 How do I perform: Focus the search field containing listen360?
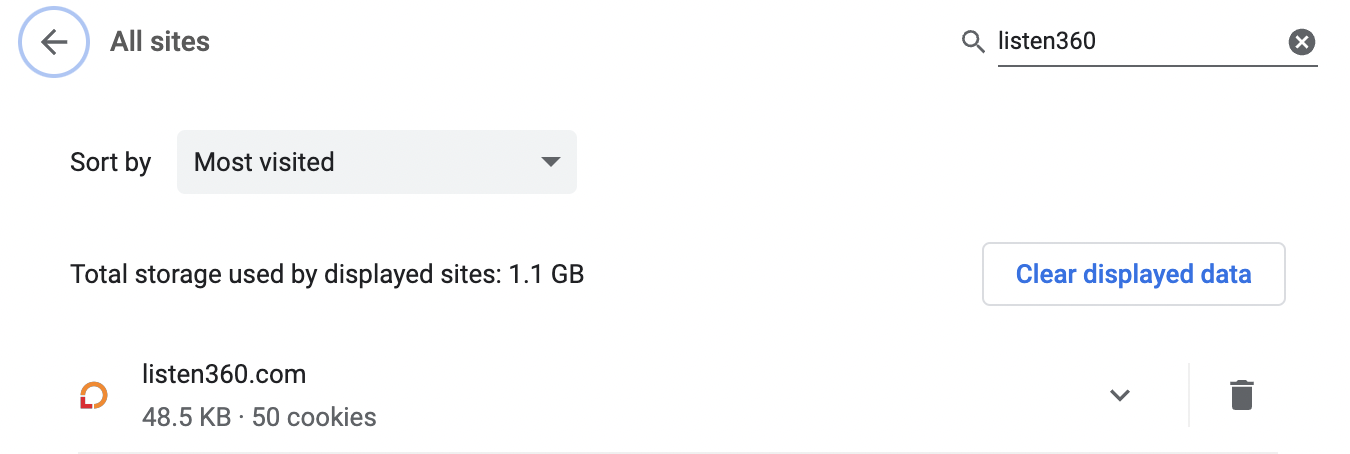[1142, 42]
